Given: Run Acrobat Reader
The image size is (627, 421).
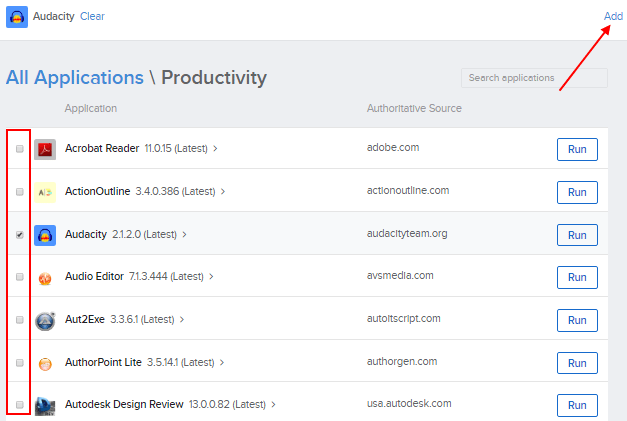Looking at the screenshot, I should [577, 150].
